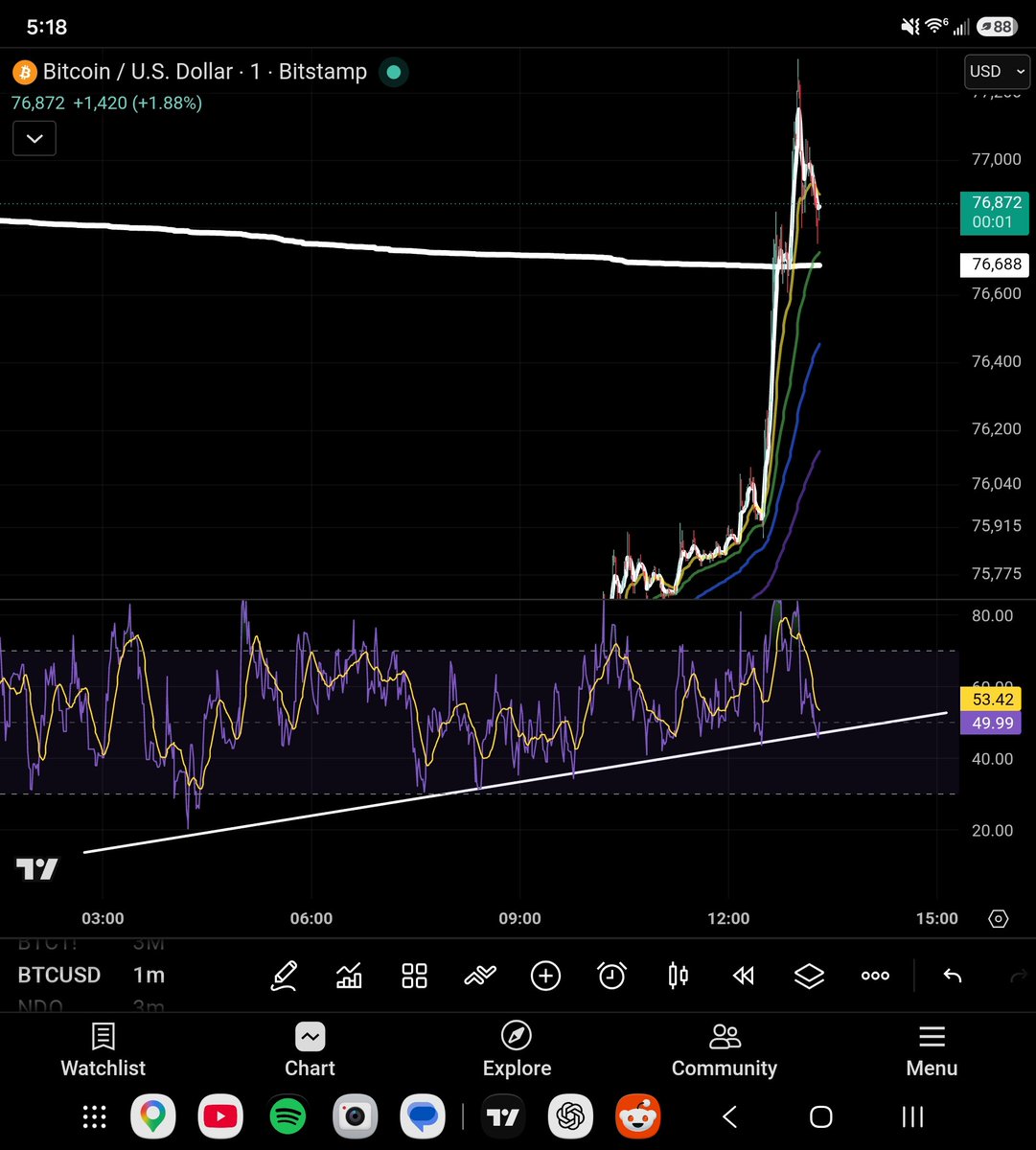
Task: Tap the Android recent apps button
Action: (x=912, y=1116)
